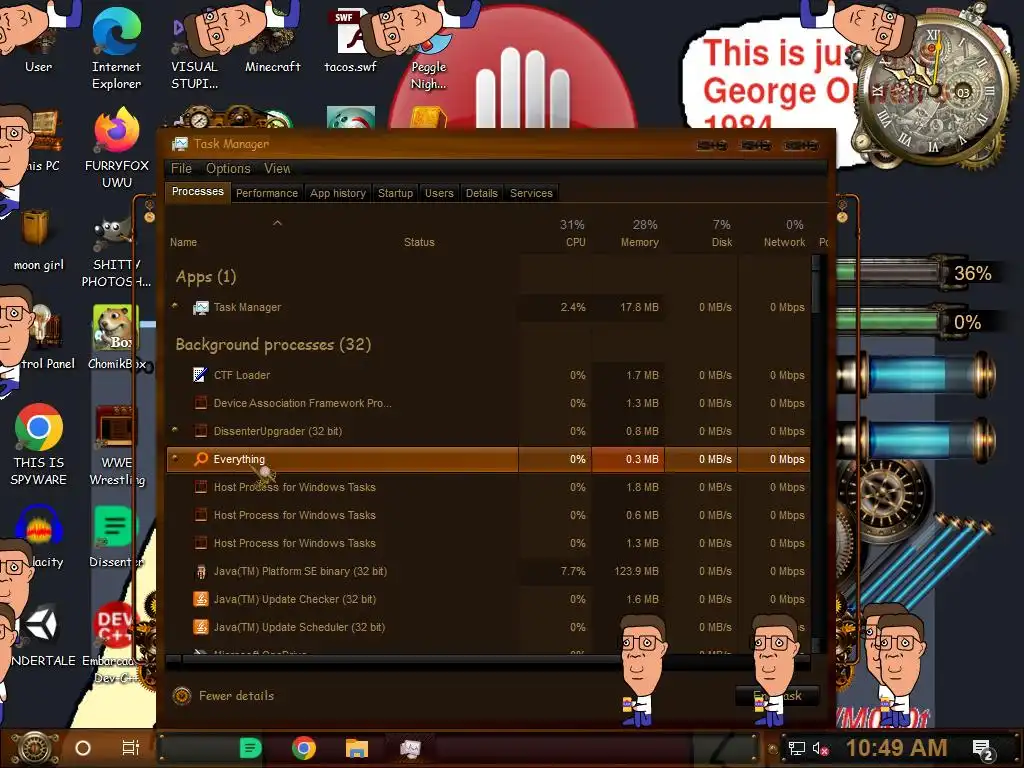Click the Fewer details link

[236, 696]
